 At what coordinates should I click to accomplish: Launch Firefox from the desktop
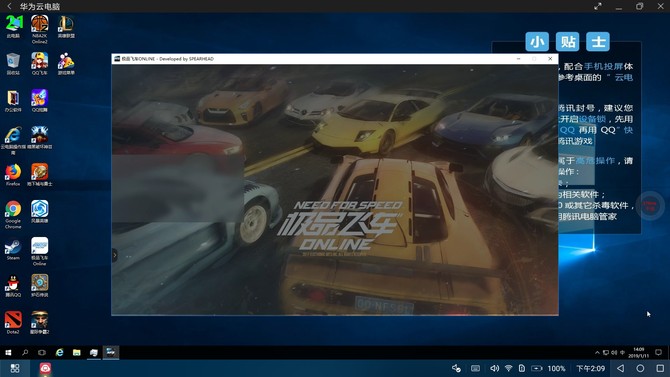13,175
